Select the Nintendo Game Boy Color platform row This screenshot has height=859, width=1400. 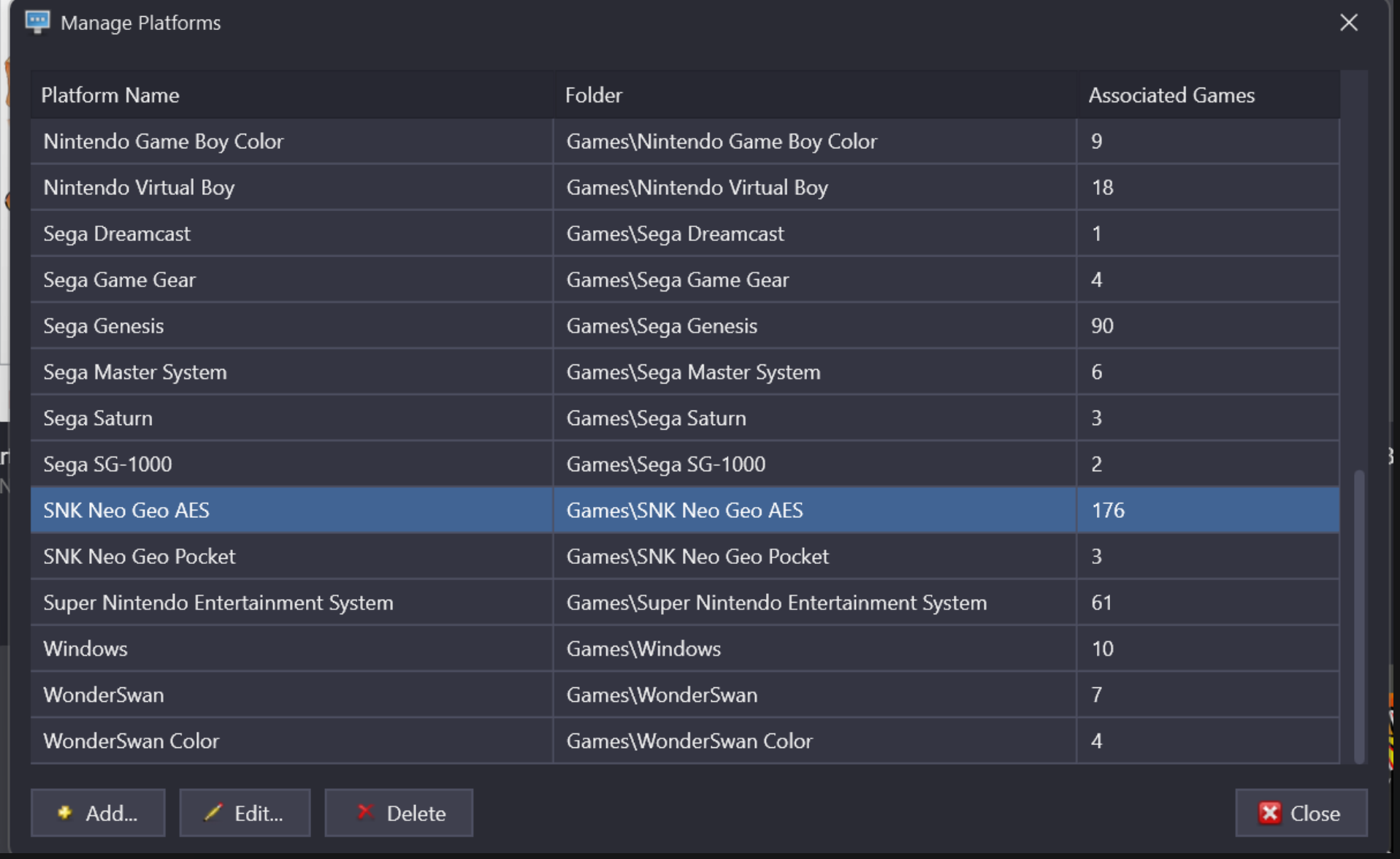685,141
